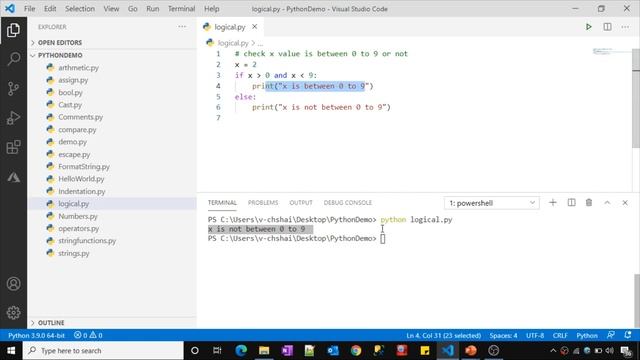Switch to the OUTPUT panel tab
The image size is (640, 360).
coord(301,202)
